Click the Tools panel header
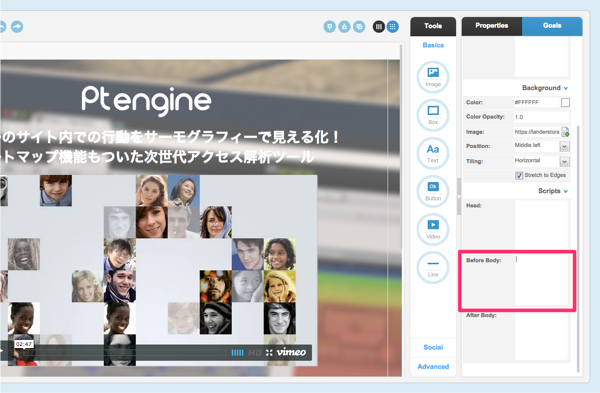The height and width of the screenshot is (393, 600). coord(433,26)
